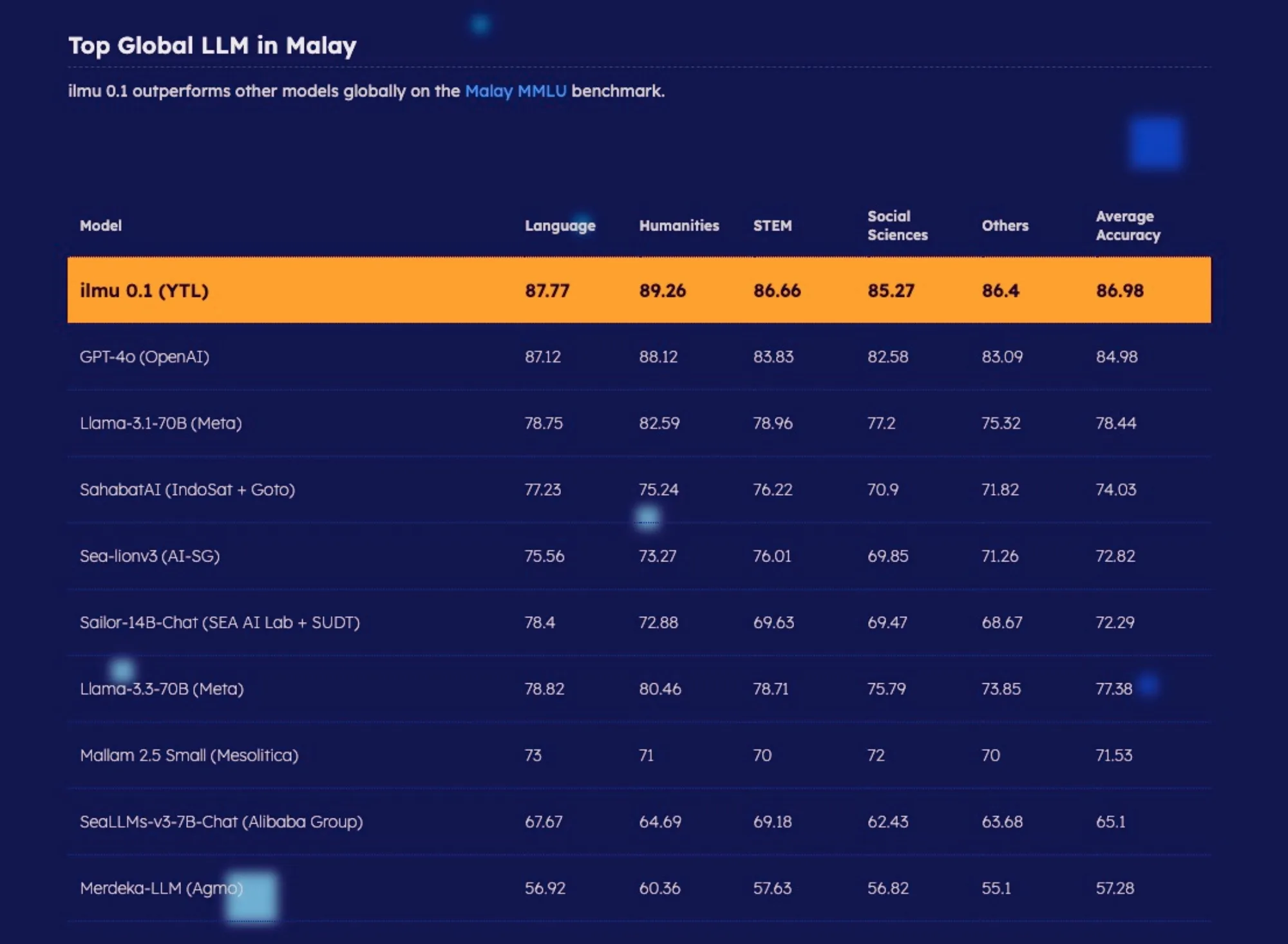Image resolution: width=1288 pixels, height=944 pixels.
Task: Click Llama-3.3-70B Humanities score 80.46
Action: 660,688
